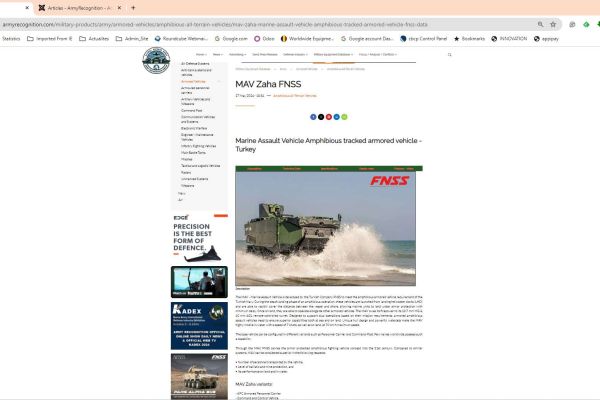Share article via X icon
600x400 pixels.
click(x=320, y=117)
